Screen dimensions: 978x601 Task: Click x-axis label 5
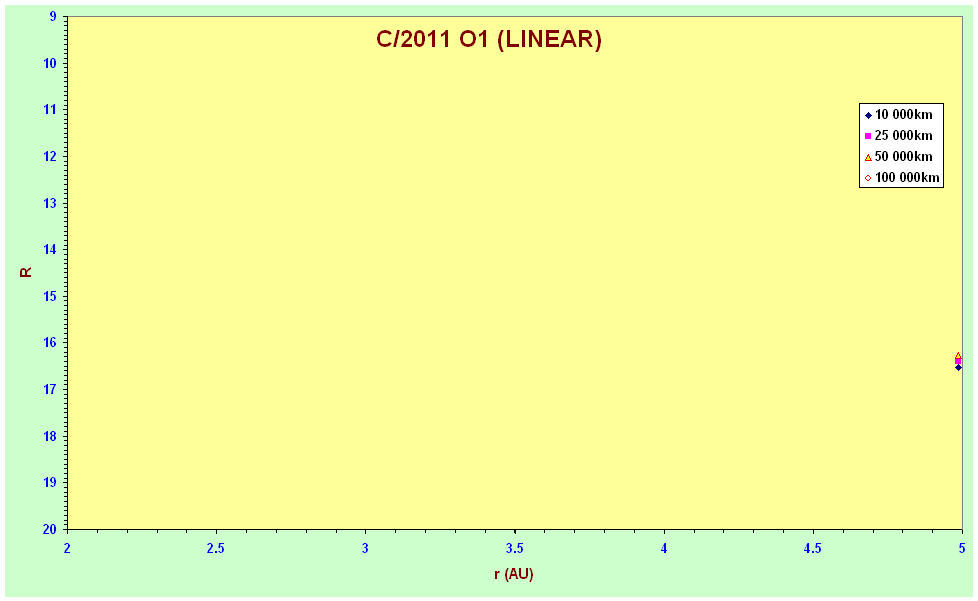click(962, 549)
